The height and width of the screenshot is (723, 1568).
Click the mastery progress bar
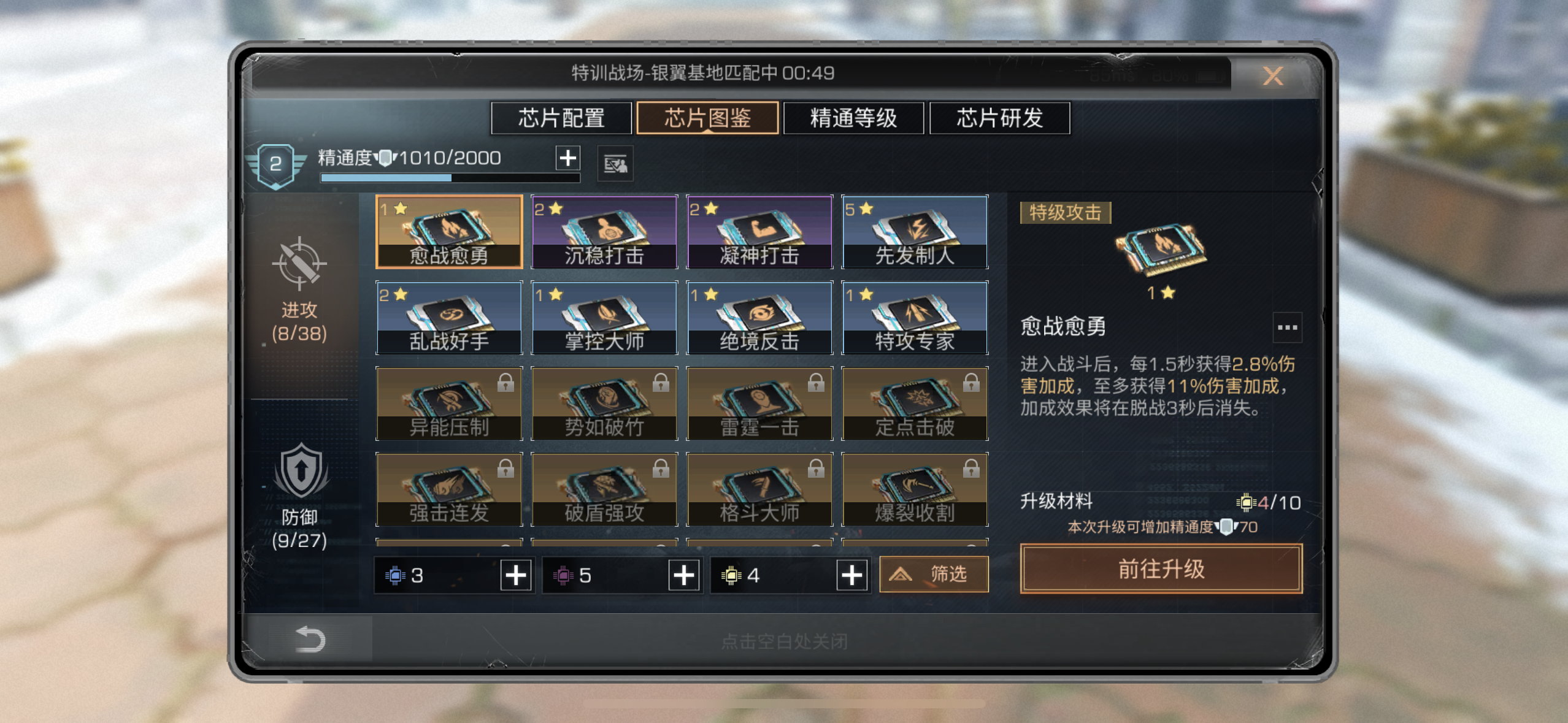pyautogui.click(x=450, y=178)
